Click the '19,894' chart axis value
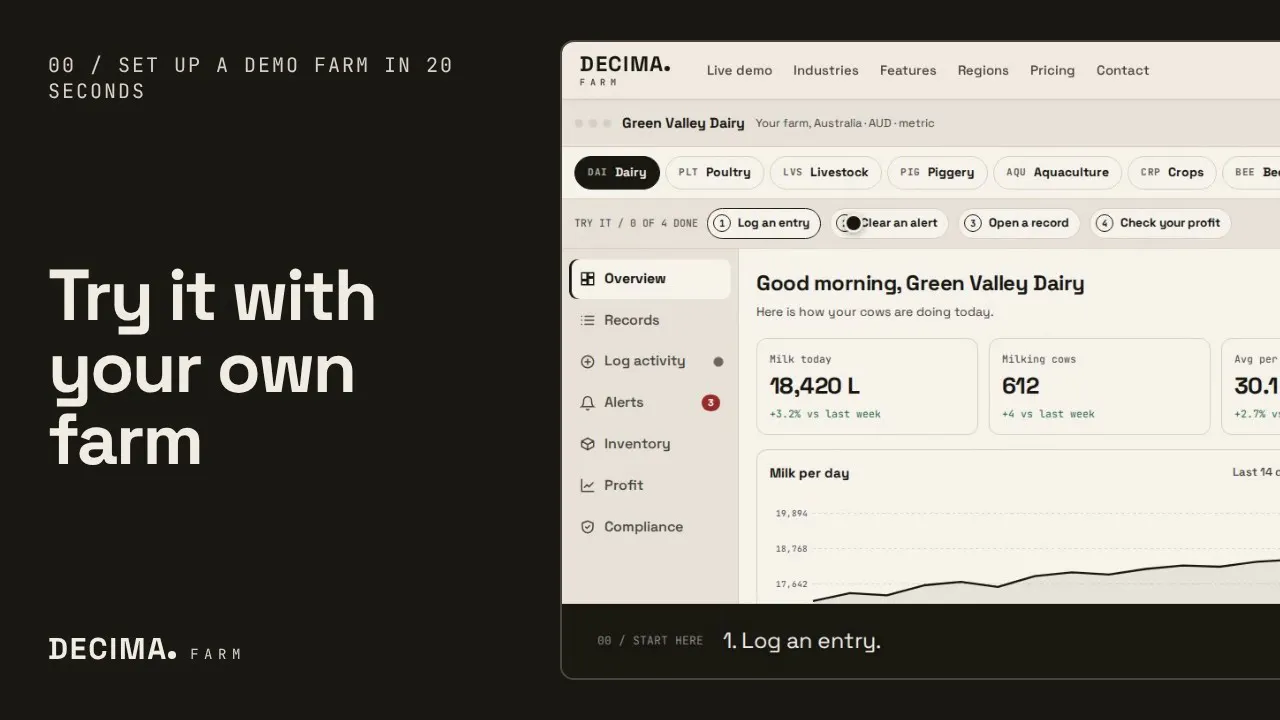Screen dimensions: 1280x720 click(791, 513)
